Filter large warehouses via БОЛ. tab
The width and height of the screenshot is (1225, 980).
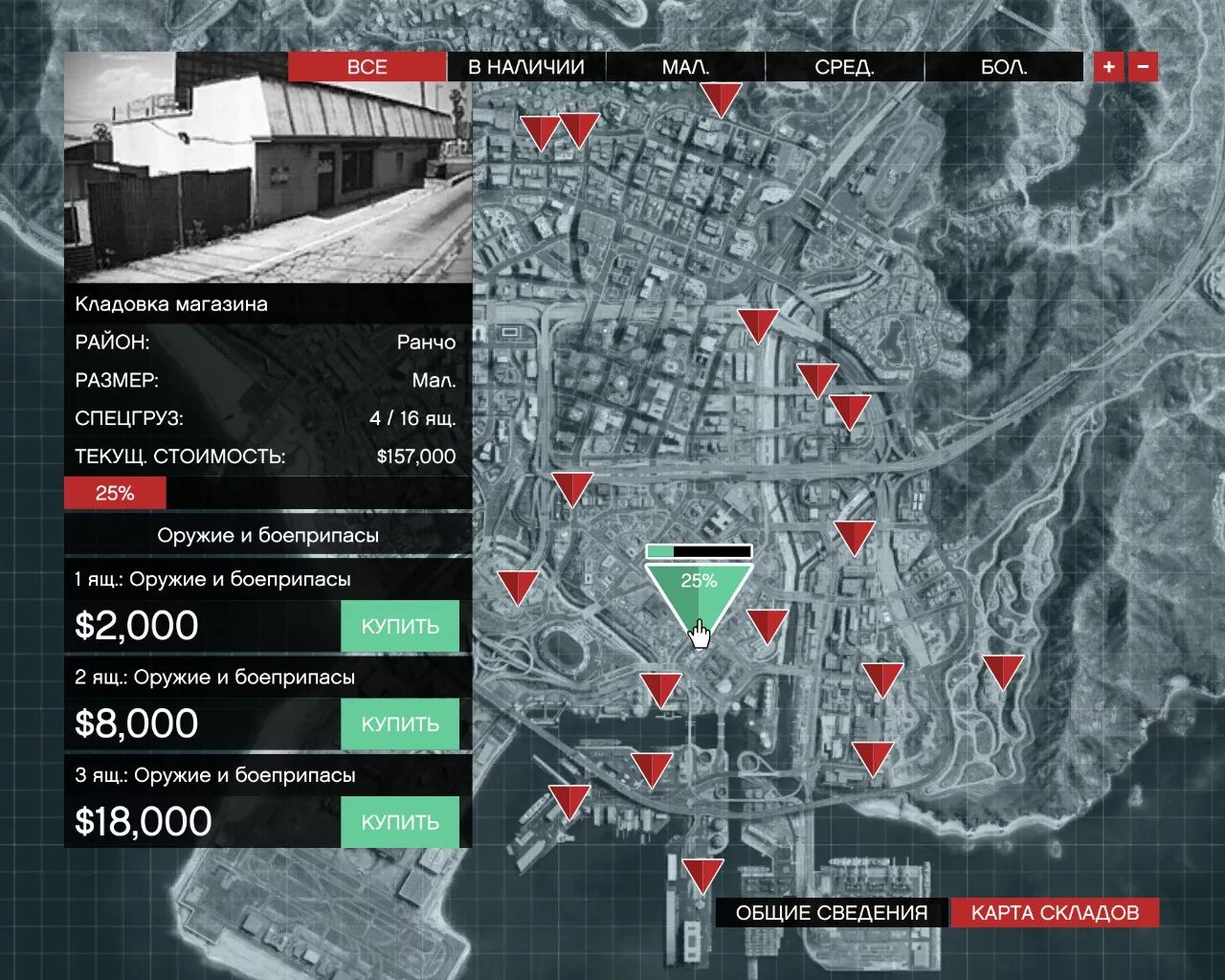(1004, 67)
